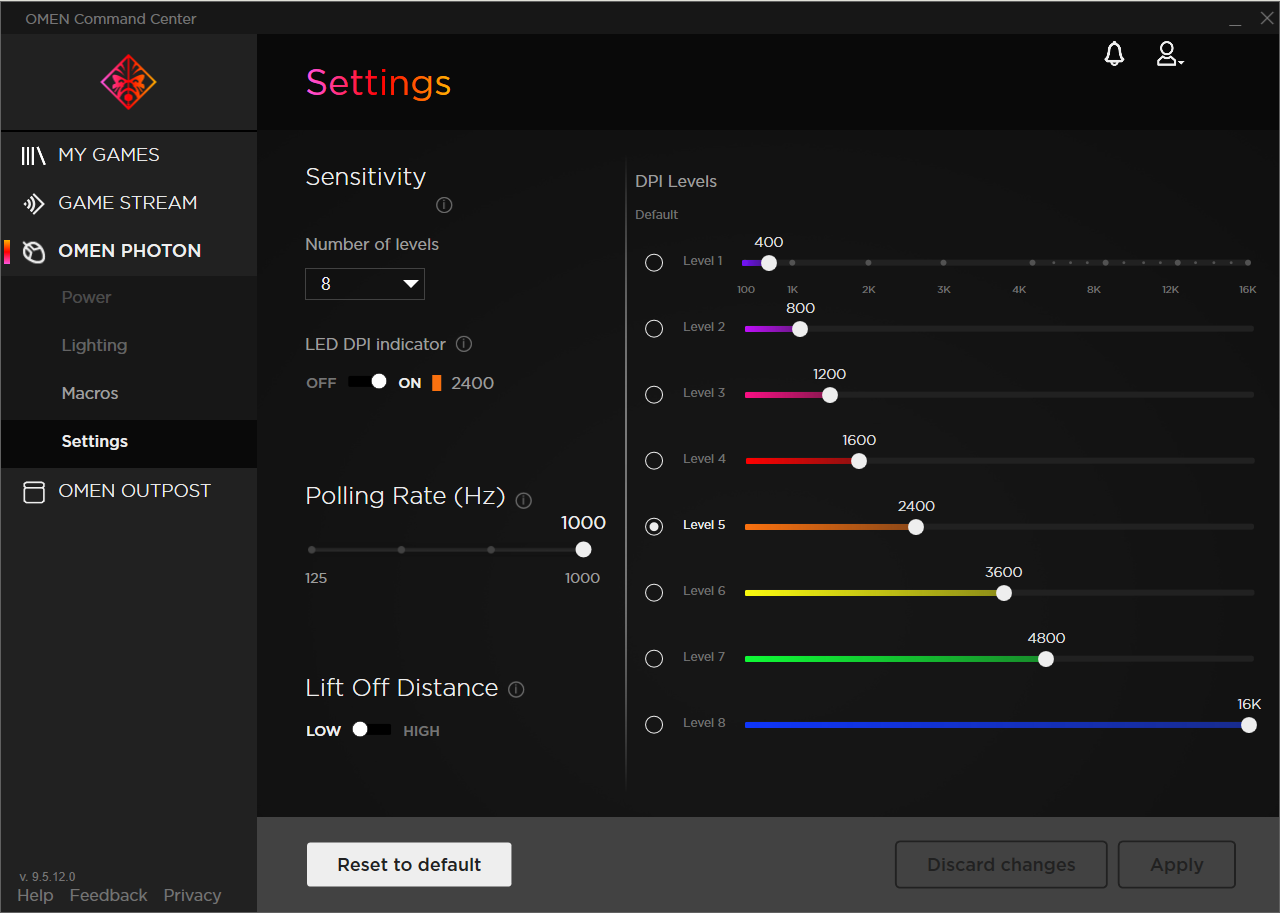Click Level 5 DPI slider handle at 2400
The height and width of the screenshot is (913, 1280).
click(x=916, y=527)
